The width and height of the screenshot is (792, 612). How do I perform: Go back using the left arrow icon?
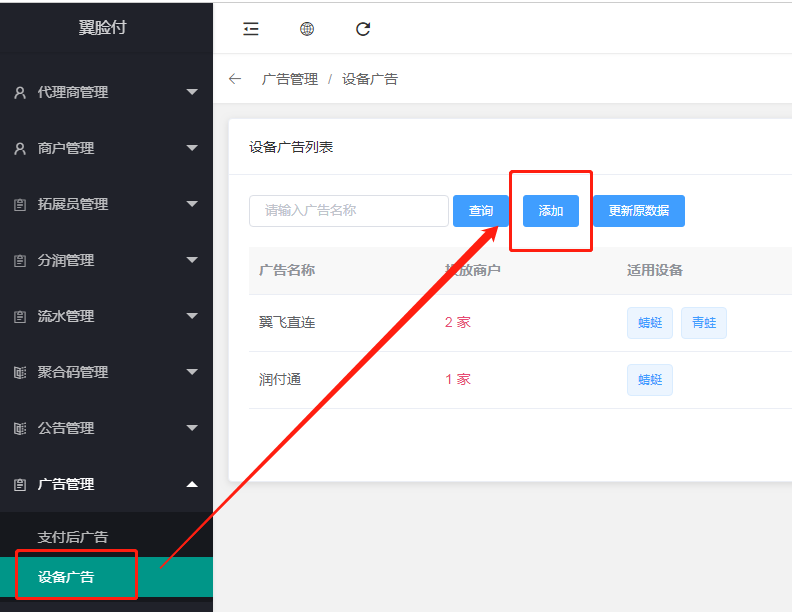pyautogui.click(x=235, y=79)
